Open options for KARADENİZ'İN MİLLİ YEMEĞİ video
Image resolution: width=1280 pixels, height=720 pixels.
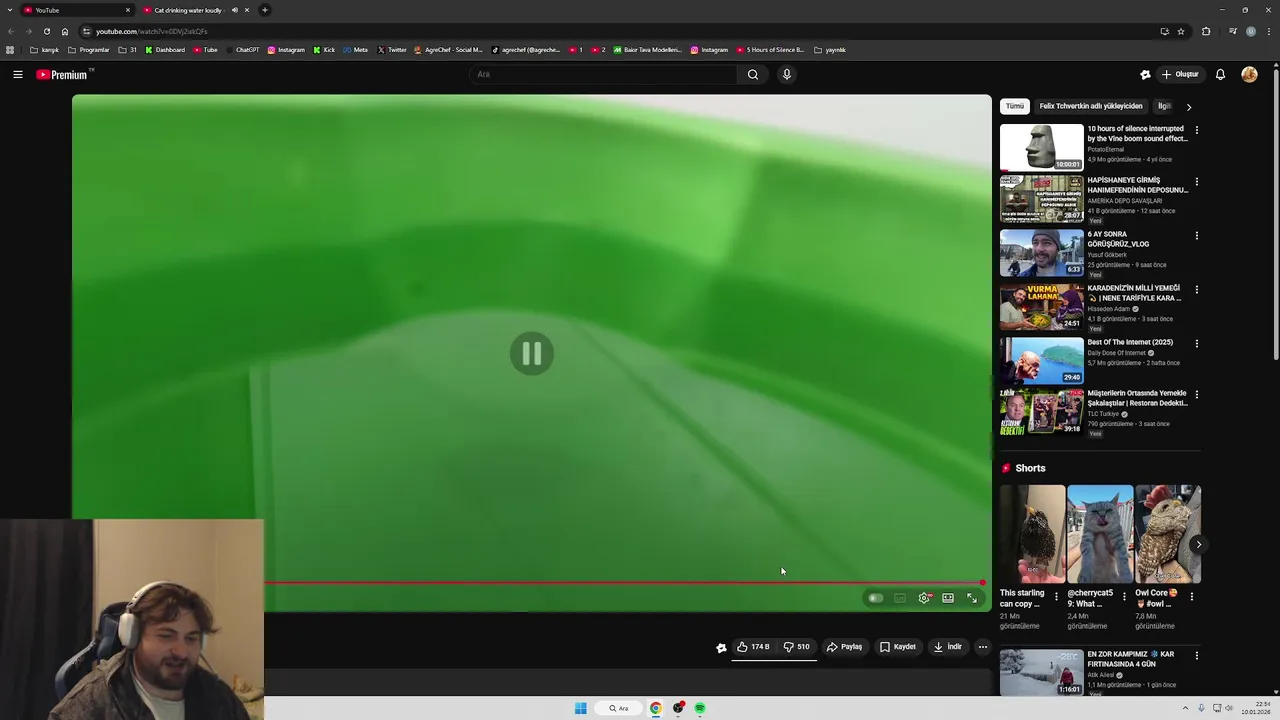tap(1196, 290)
